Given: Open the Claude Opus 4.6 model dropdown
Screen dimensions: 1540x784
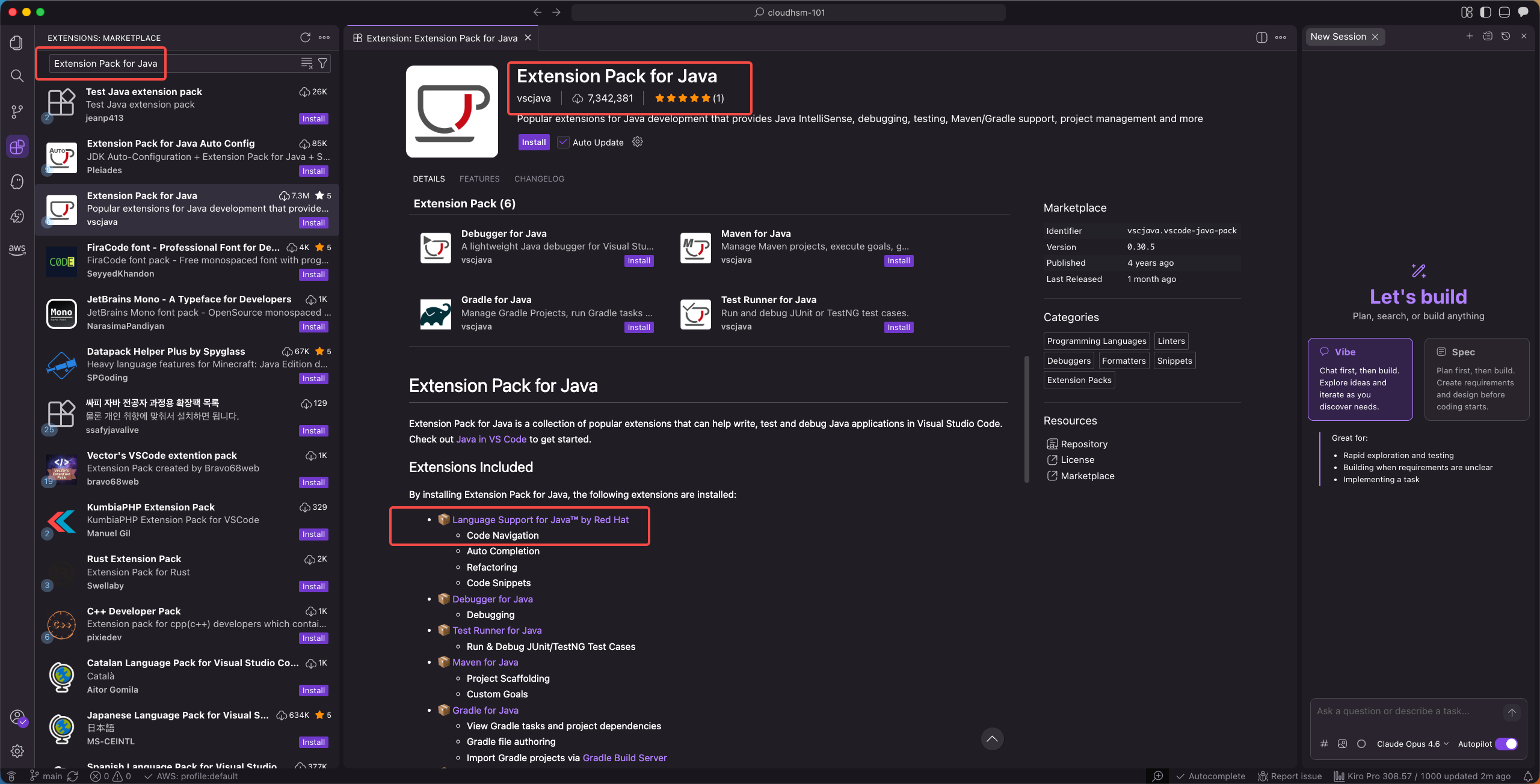Looking at the screenshot, I should pos(1412,744).
